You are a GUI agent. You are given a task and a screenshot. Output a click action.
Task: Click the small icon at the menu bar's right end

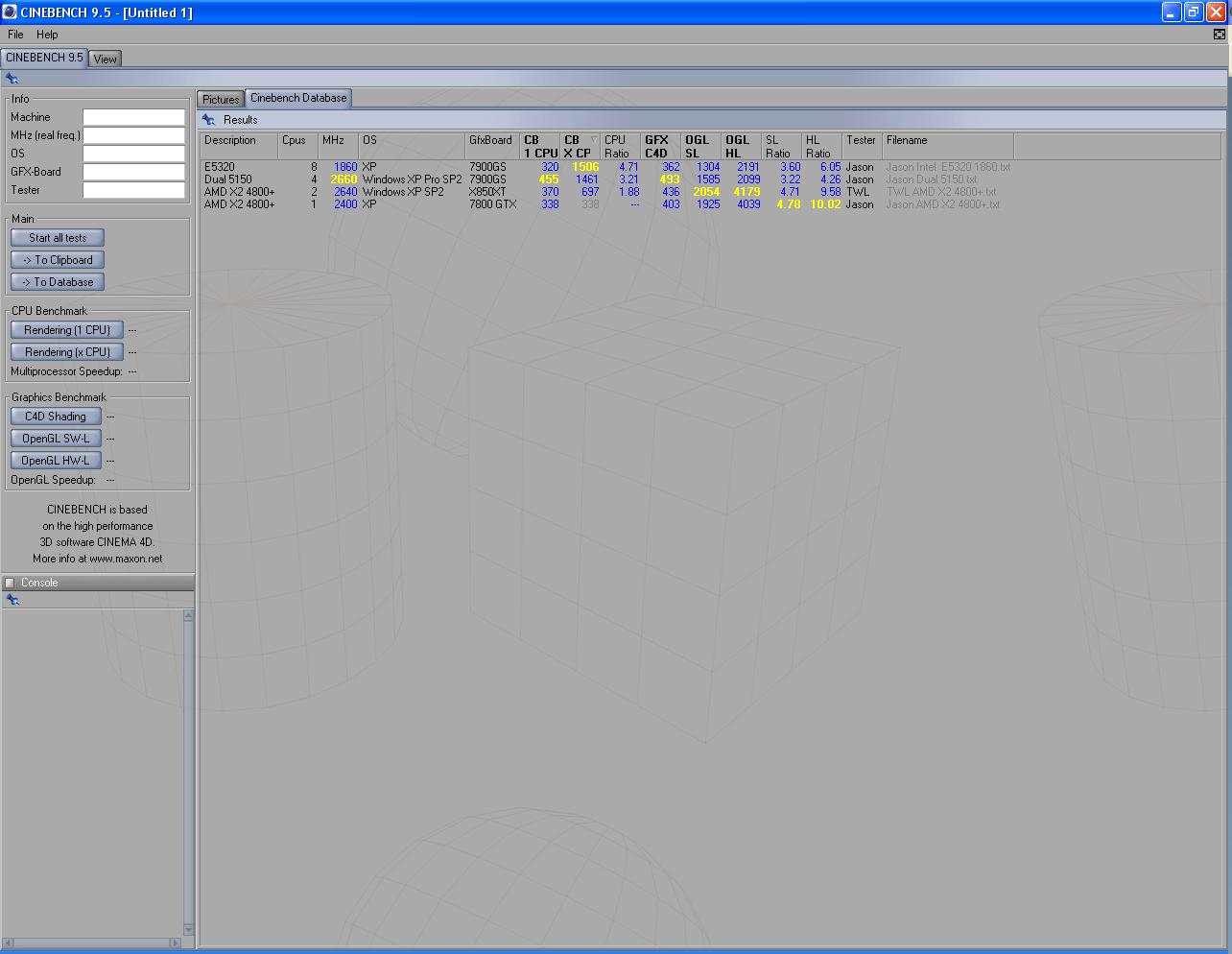coord(1220,35)
